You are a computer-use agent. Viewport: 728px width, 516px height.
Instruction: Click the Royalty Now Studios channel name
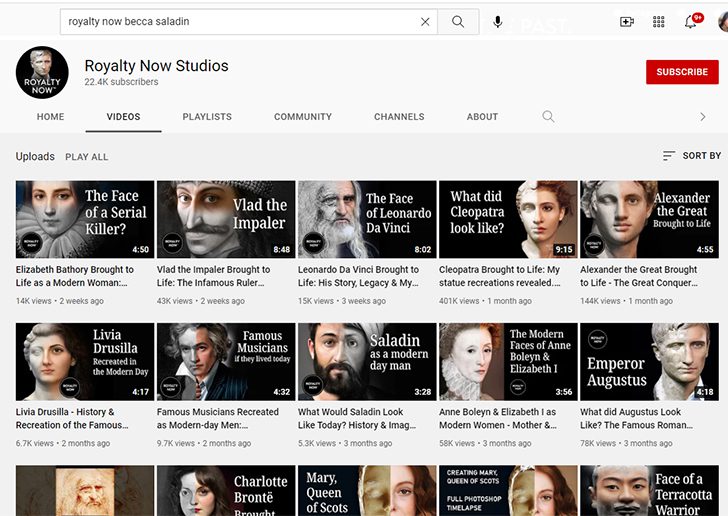pos(156,65)
